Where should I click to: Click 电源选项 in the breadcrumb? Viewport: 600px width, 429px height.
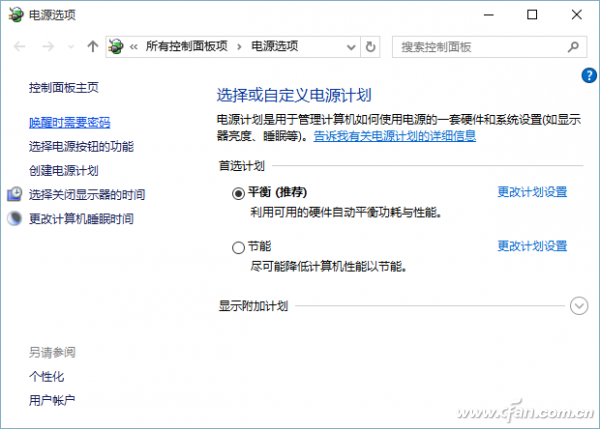(x=274, y=46)
